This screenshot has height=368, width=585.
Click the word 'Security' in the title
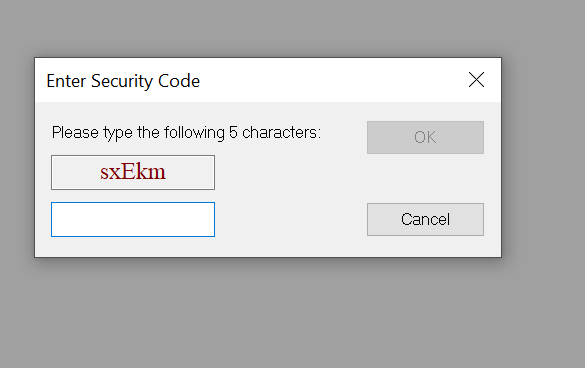point(122,81)
